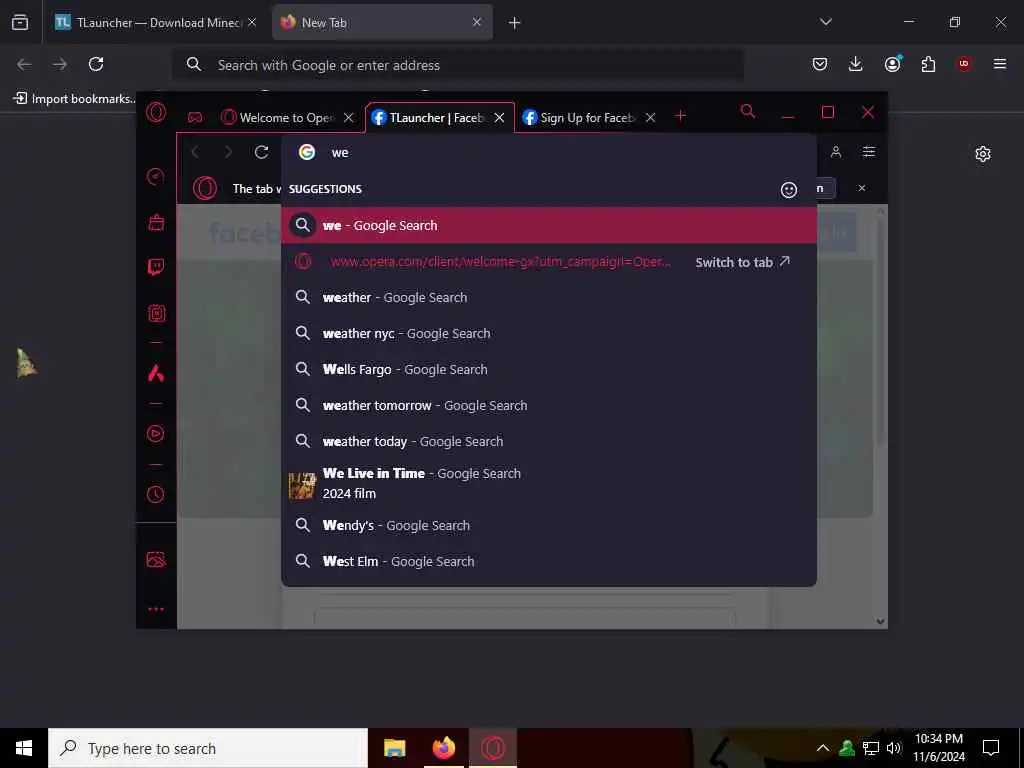Choose 'Wendy's' search suggestion
The width and height of the screenshot is (1024, 768).
coord(549,525)
